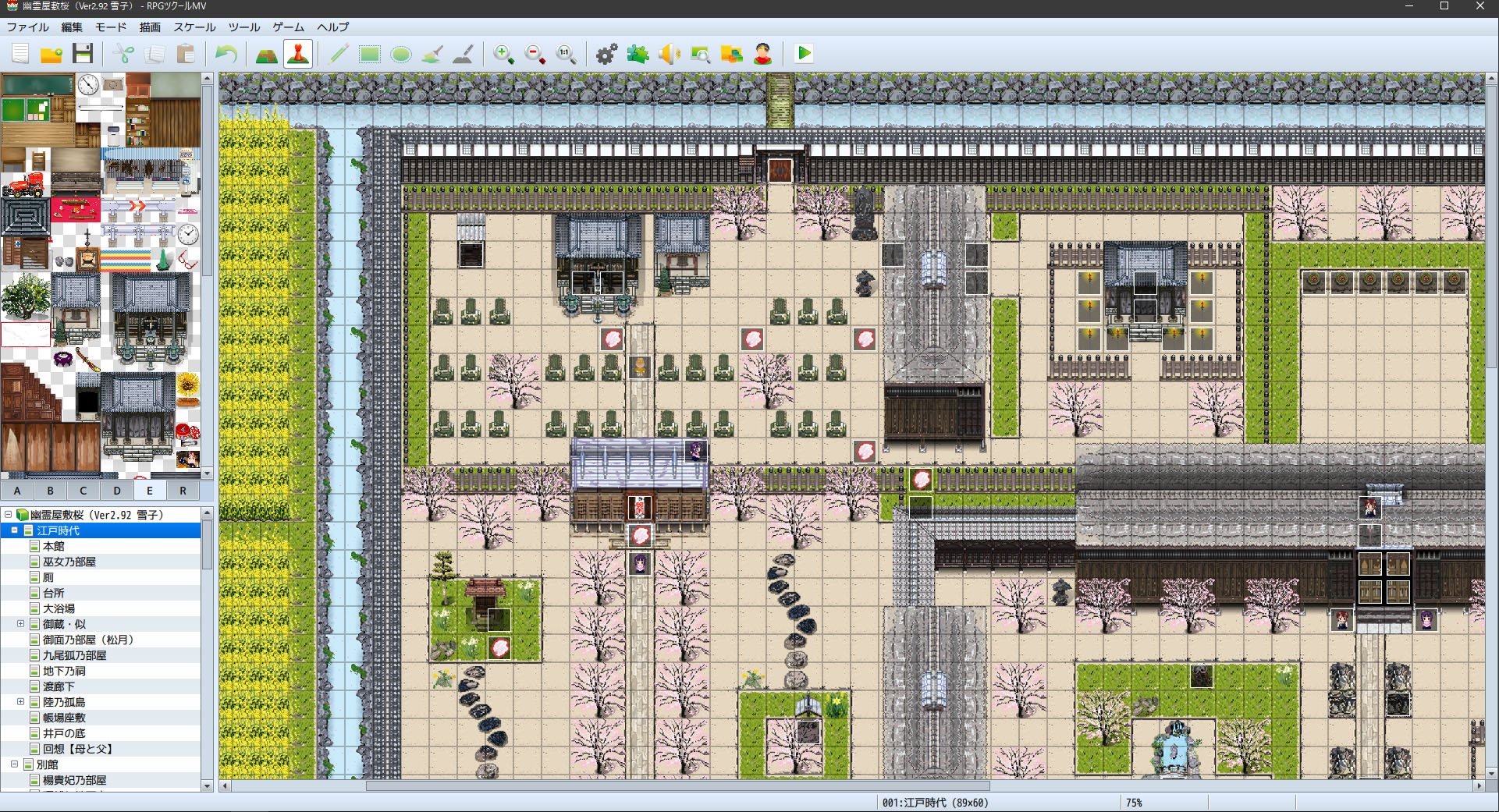The width and height of the screenshot is (1499, 812).
Task: Start Playtest with the green play icon
Action: (804, 54)
